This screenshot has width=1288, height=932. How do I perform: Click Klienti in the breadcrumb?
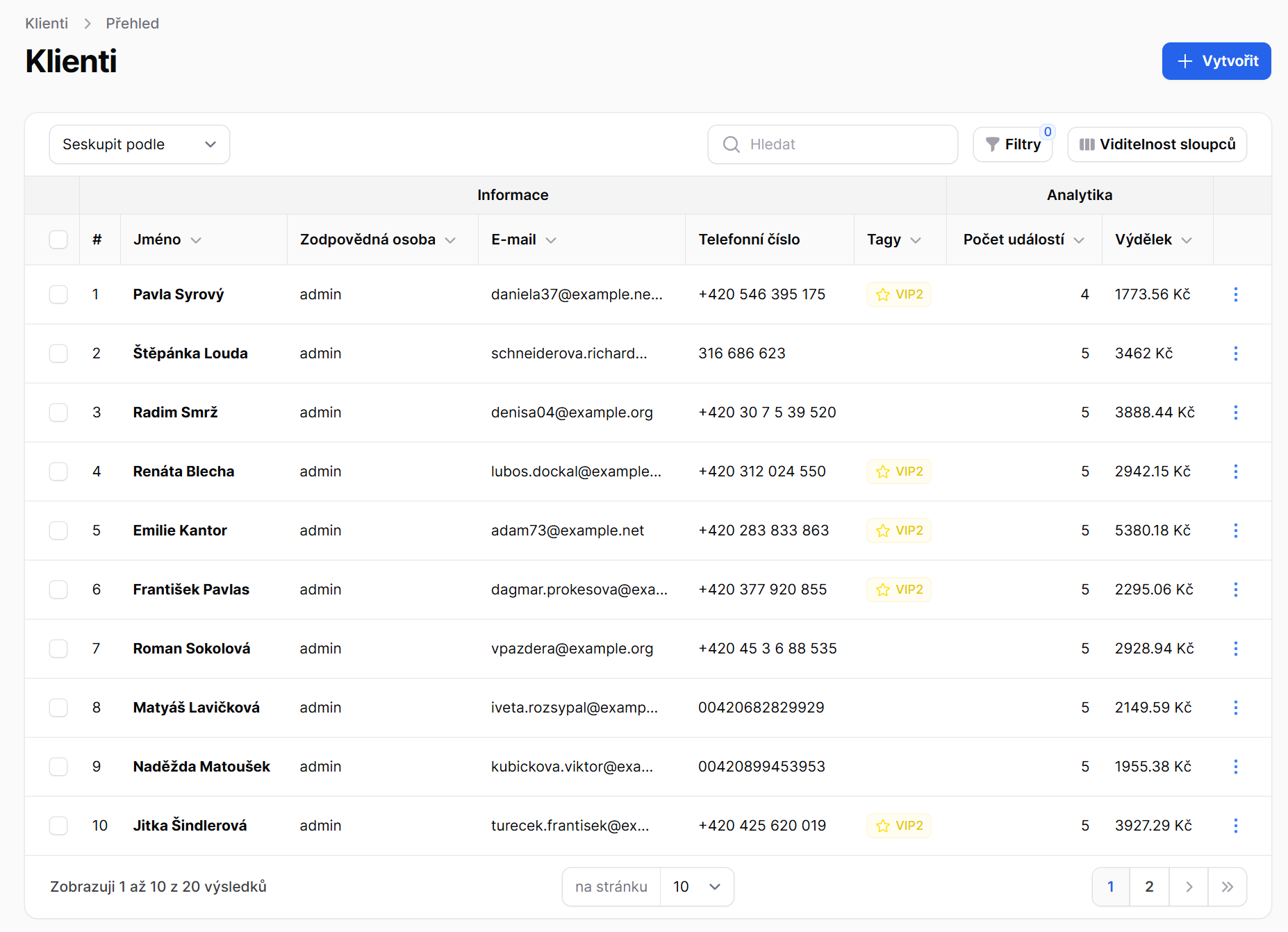tap(47, 24)
